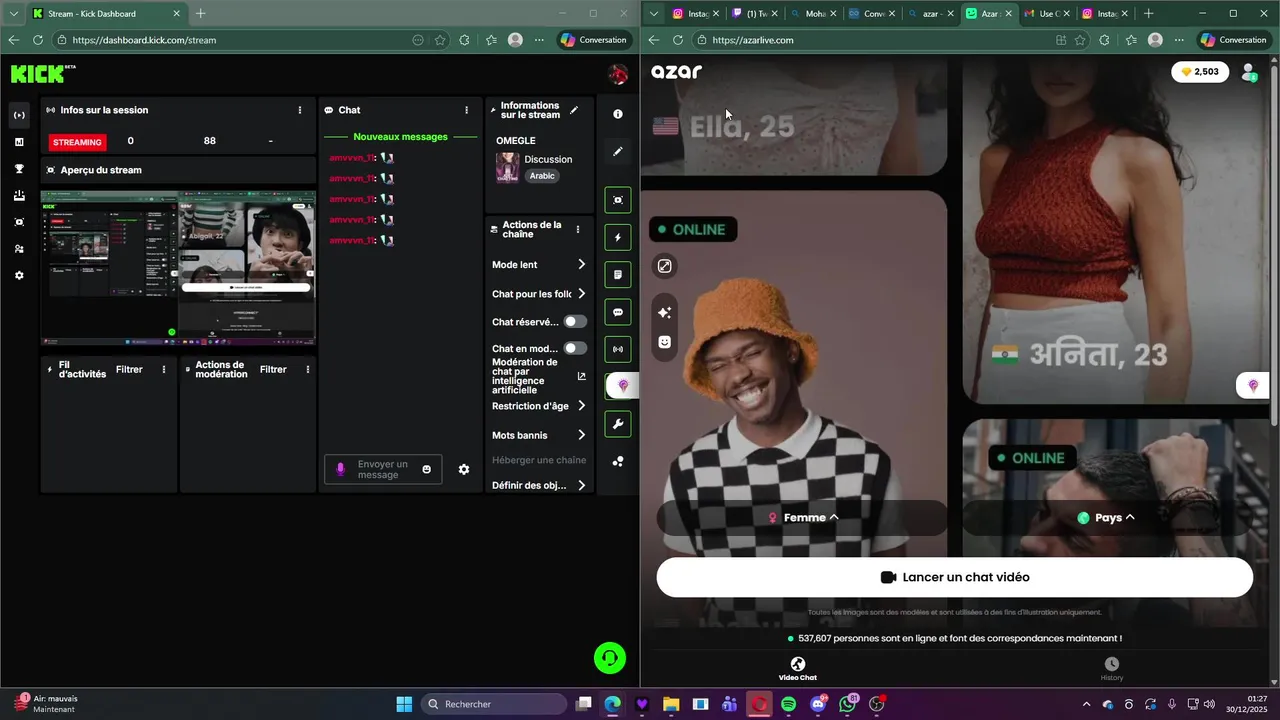Viewport: 1280px width, 720px height.
Task: Open the Azar gems balance 2,503
Action: pos(1199,72)
